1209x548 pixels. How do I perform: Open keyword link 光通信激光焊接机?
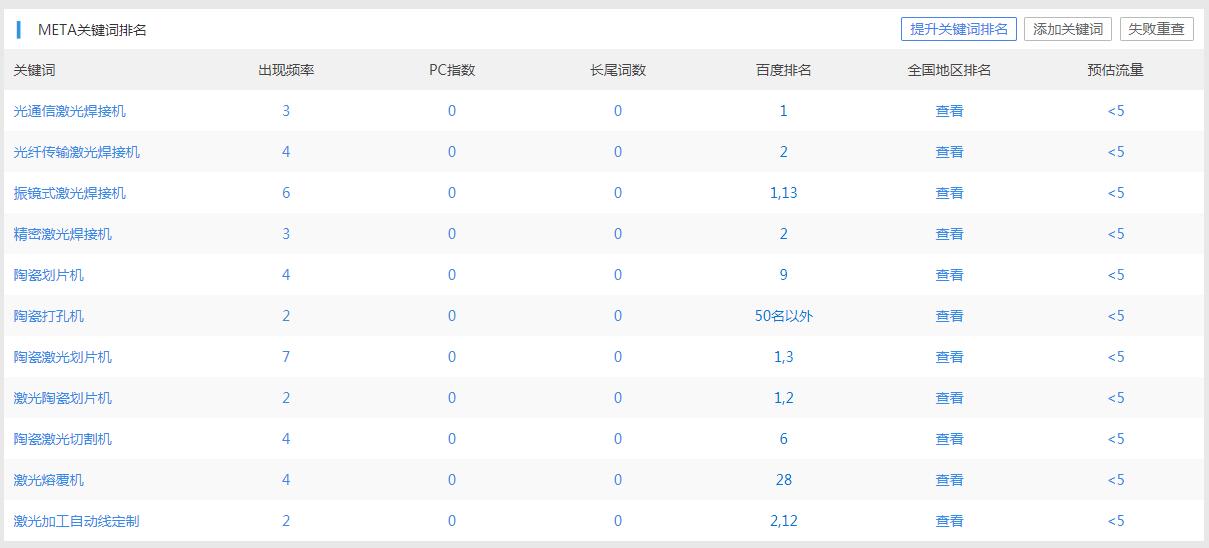(70, 111)
